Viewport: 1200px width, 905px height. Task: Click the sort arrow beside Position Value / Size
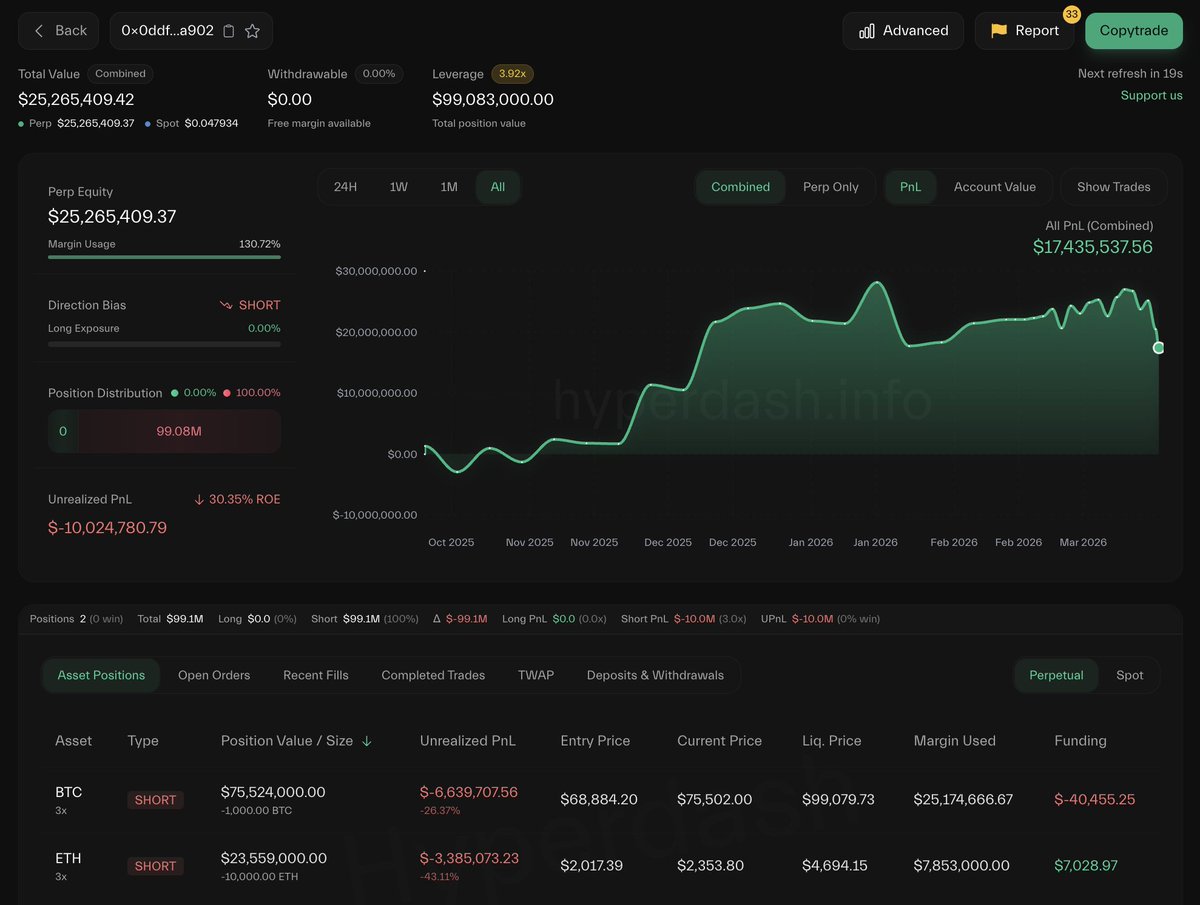[367, 741]
